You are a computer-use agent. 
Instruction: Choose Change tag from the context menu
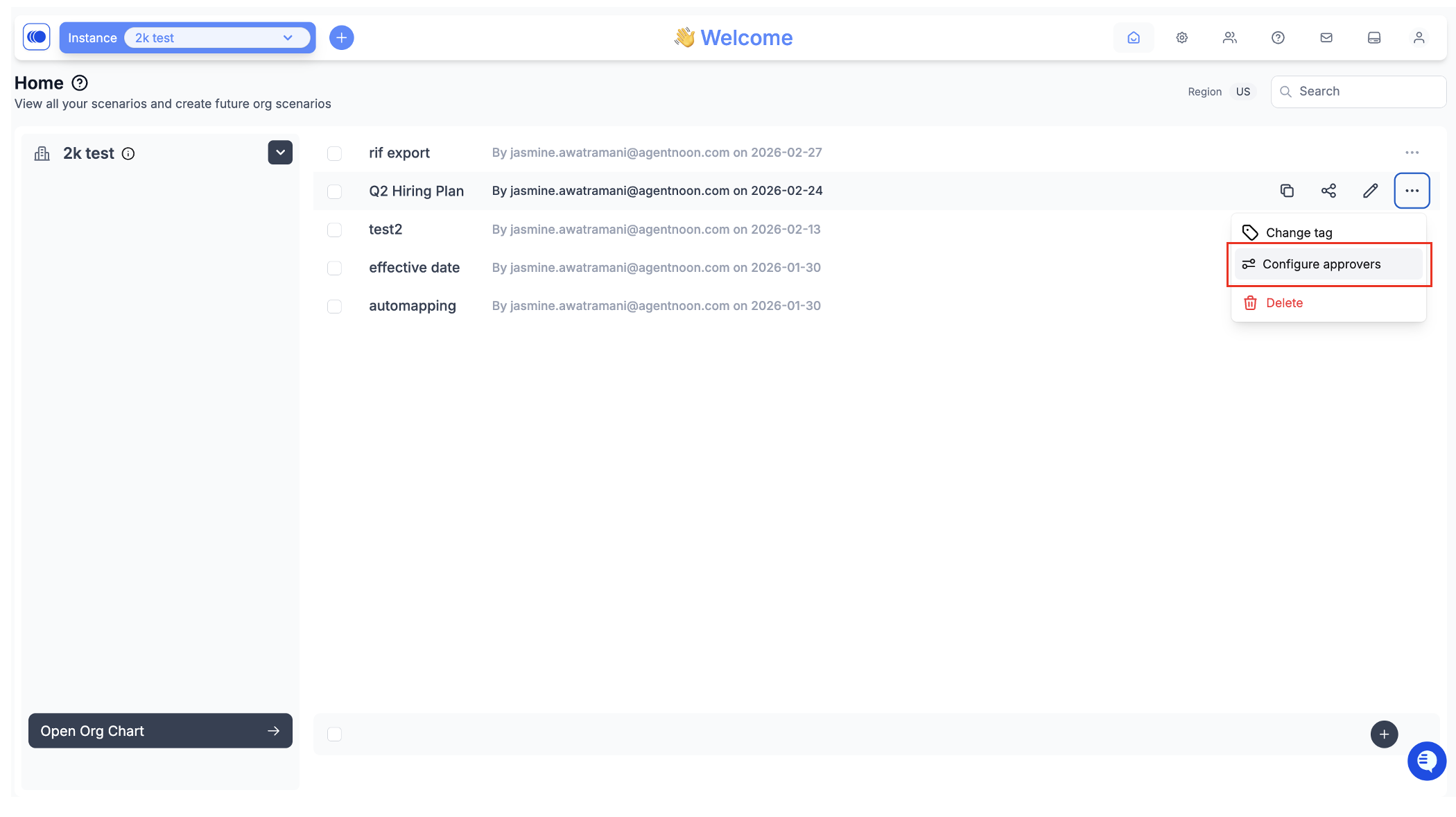point(1298,233)
